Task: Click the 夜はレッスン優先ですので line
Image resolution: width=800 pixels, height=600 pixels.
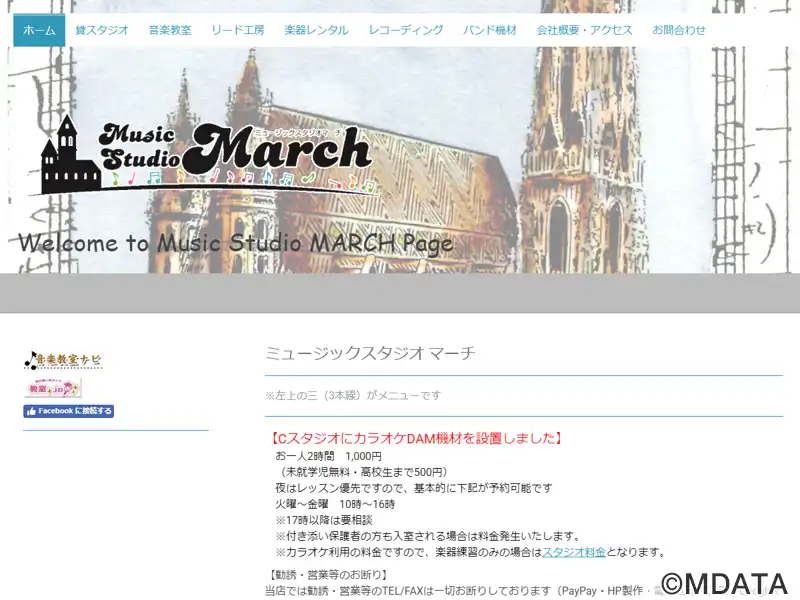Action: [414, 488]
